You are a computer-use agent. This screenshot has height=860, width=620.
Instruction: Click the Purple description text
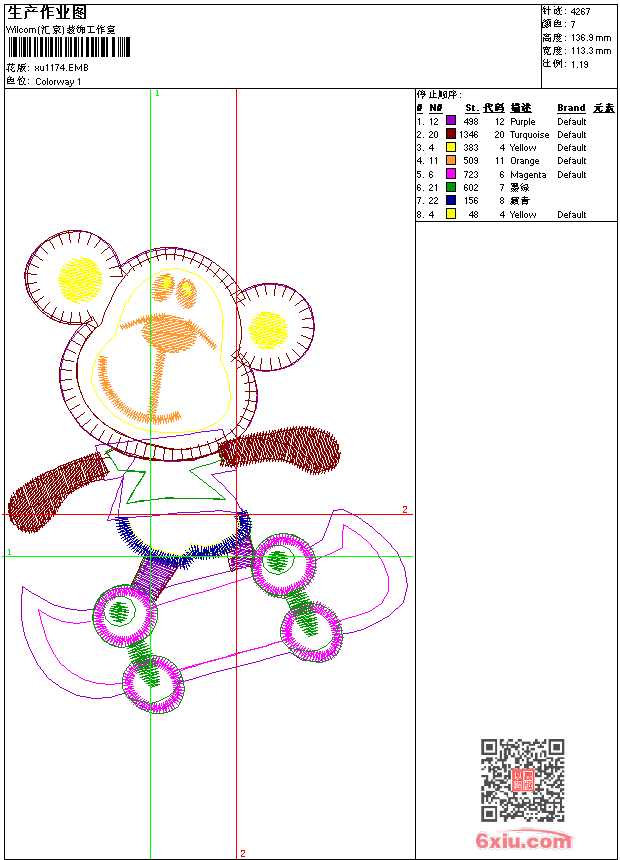point(522,122)
